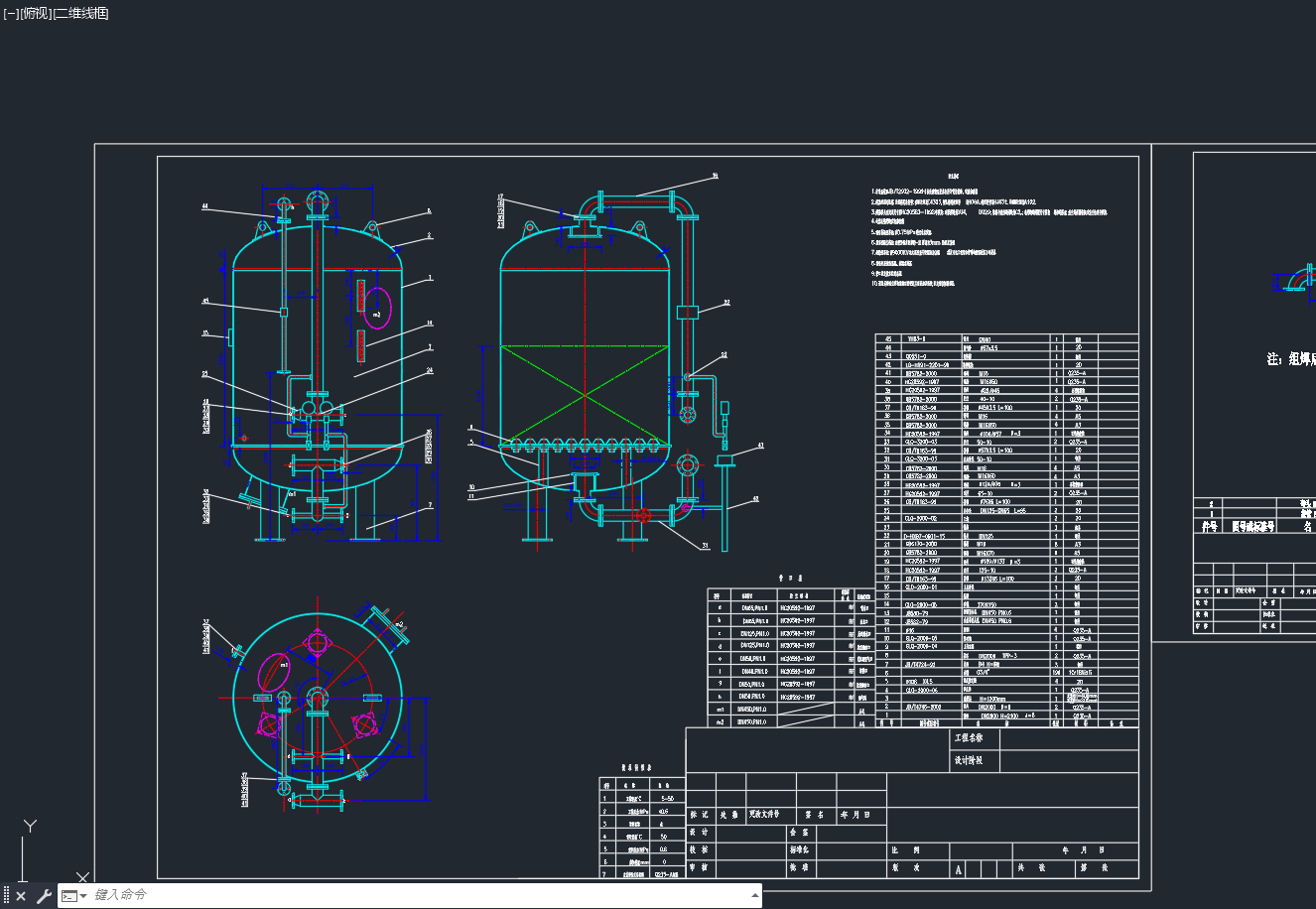Select the 更改文件号 text in title block
The width and height of the screenshot is (1316, 909).
tap(764, 814)
